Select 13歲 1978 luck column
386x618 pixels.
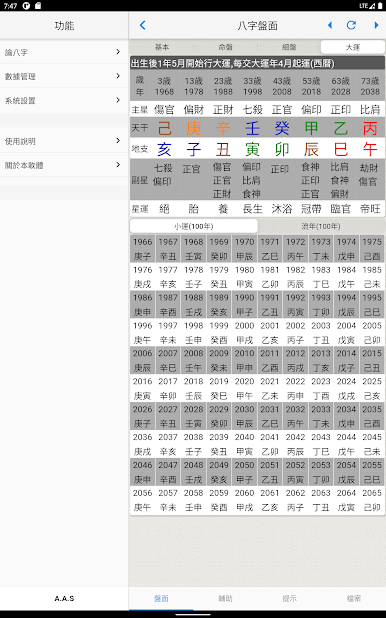pyautogui.click(x=194, y=86)
